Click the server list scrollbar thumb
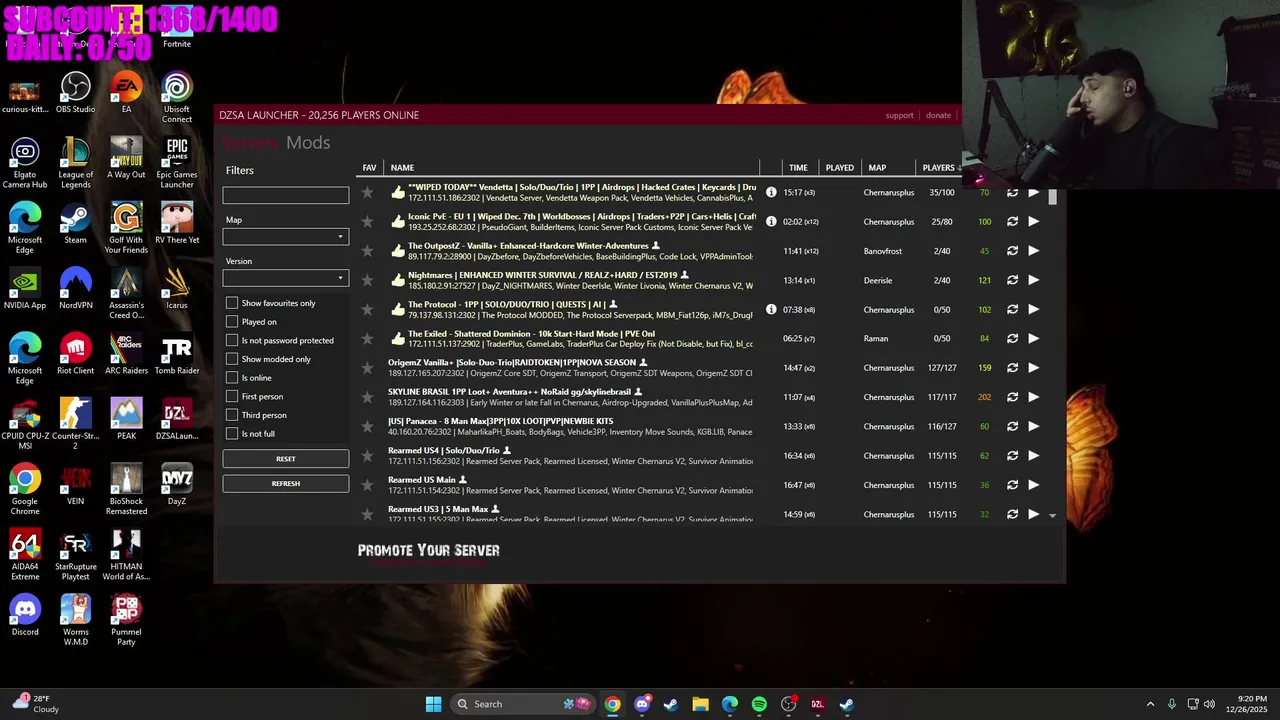 [x=1052, y=196]
